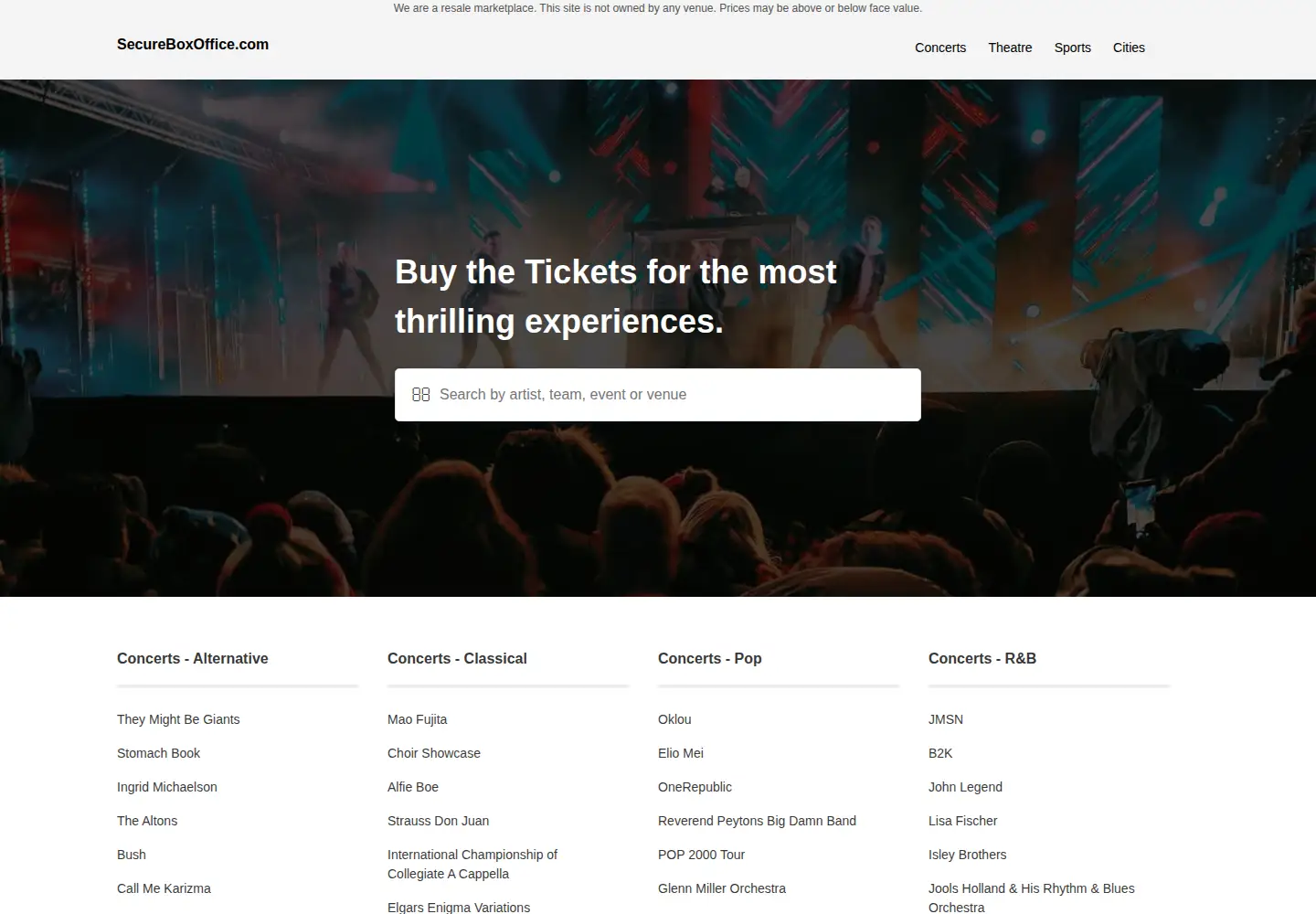Select Choir Showcase link
This screenshot has width=1316, height=914.
click(434, 753)
